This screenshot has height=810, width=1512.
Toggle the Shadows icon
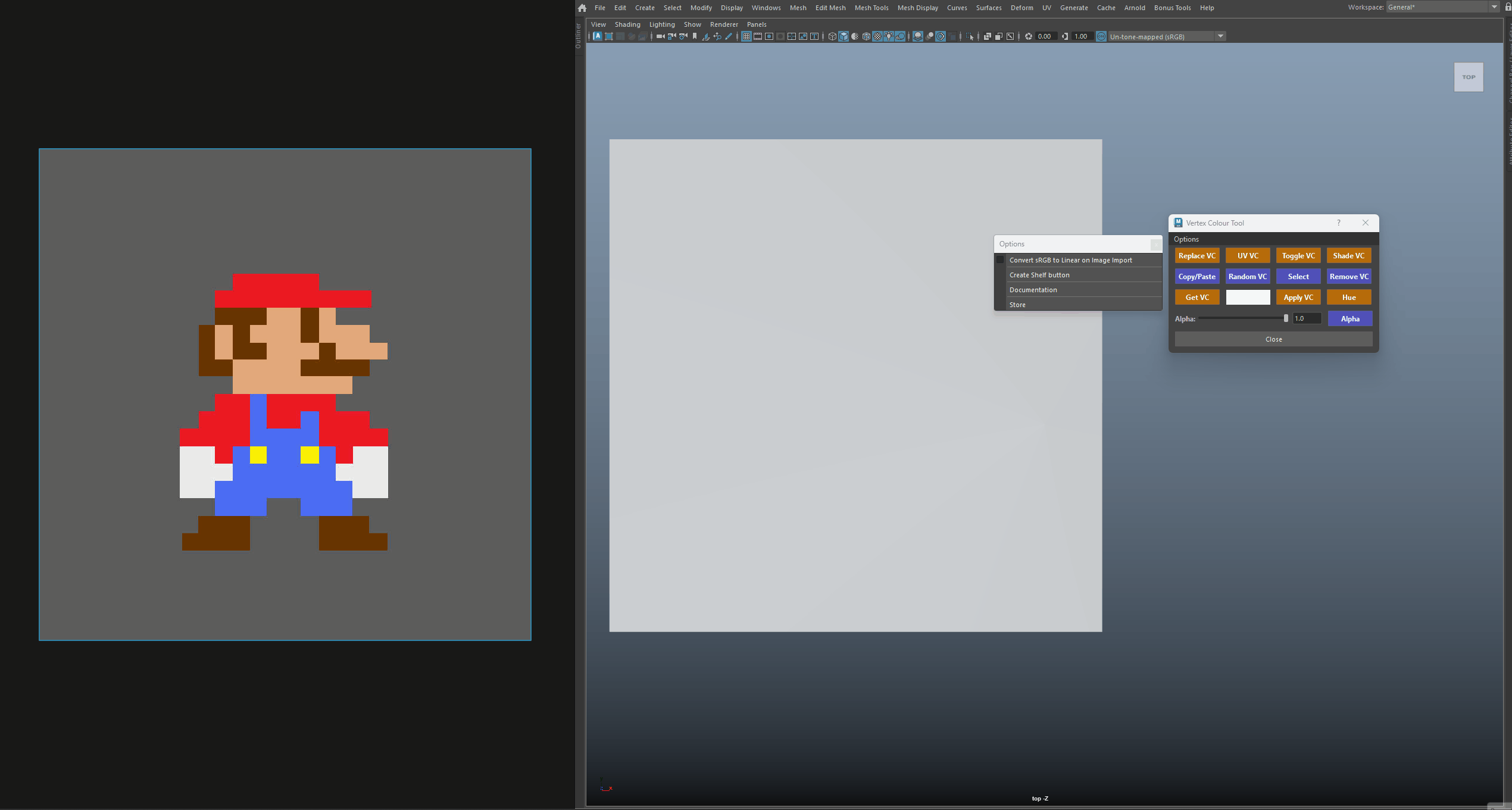pyautogui.click(x=900, y=36)
